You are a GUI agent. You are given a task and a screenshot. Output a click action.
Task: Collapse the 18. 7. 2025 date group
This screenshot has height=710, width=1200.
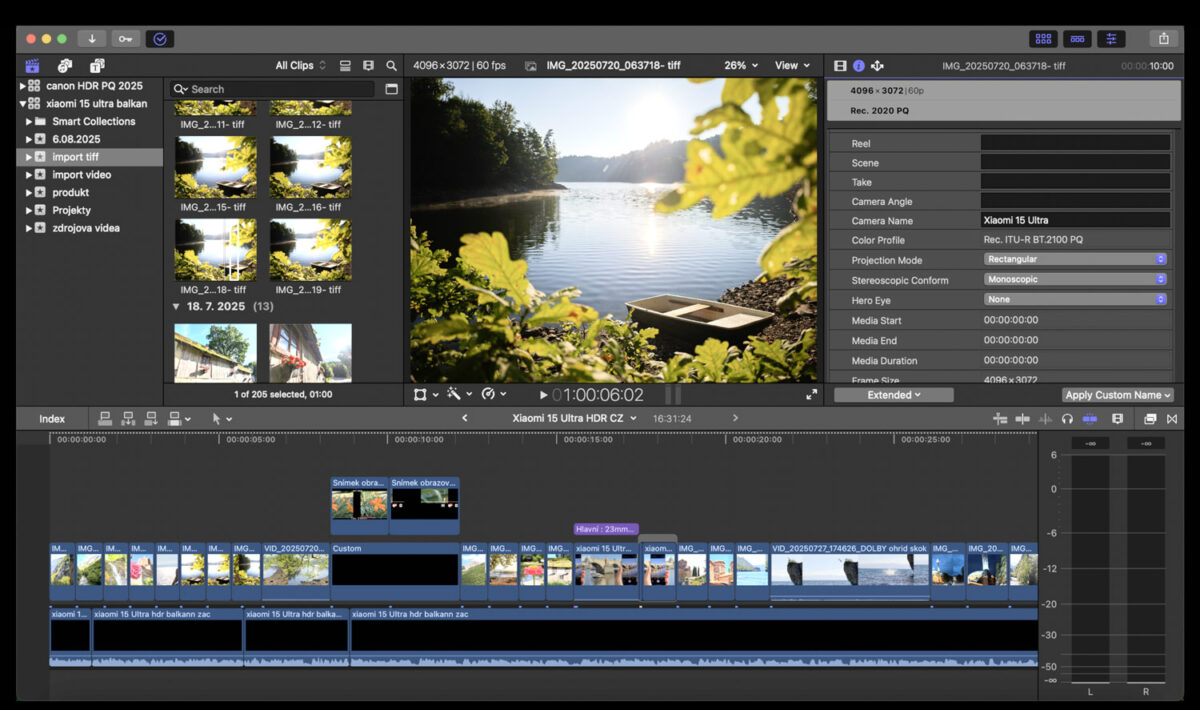tap(177, 306)
